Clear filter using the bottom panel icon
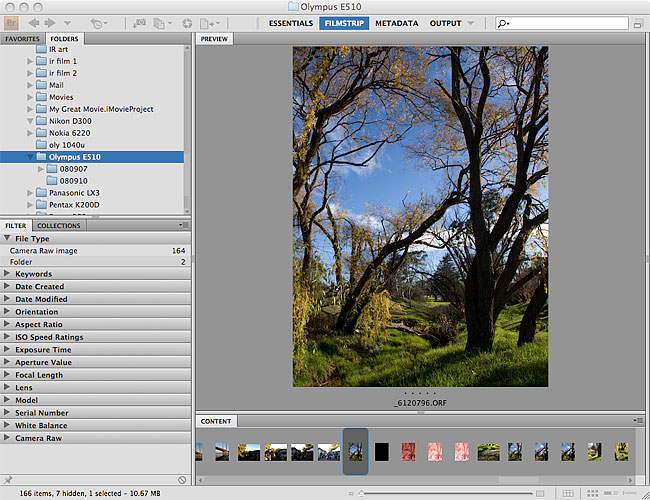 coord(181,480)
